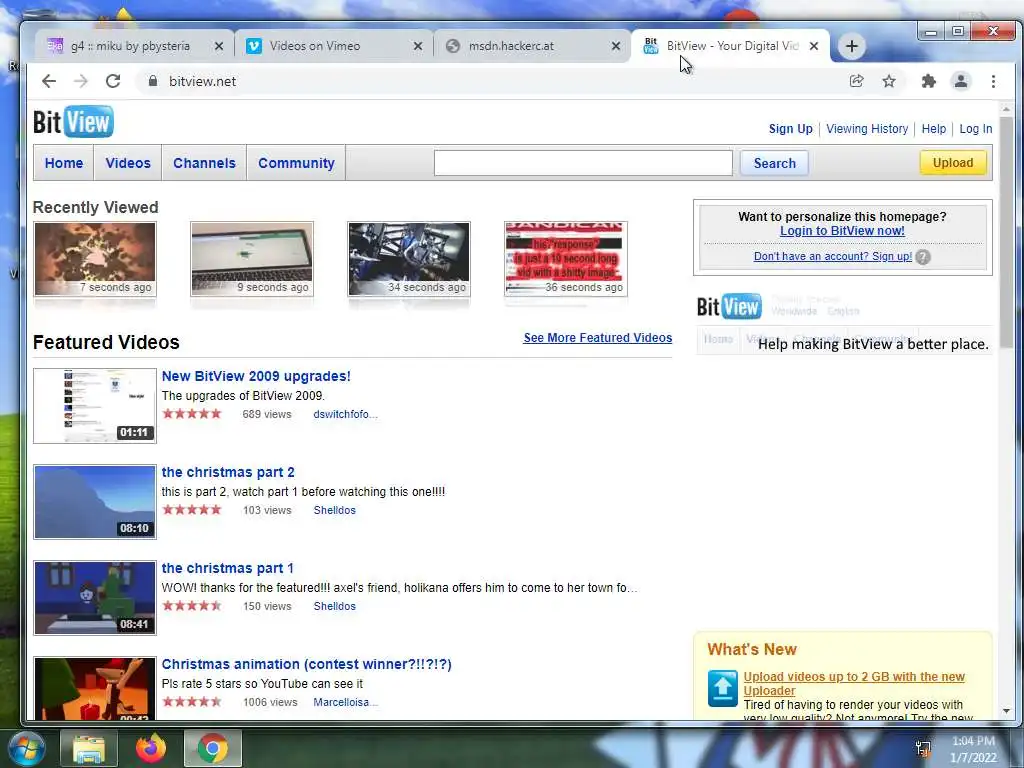Click the browser forward arrow

click(81, 81)
